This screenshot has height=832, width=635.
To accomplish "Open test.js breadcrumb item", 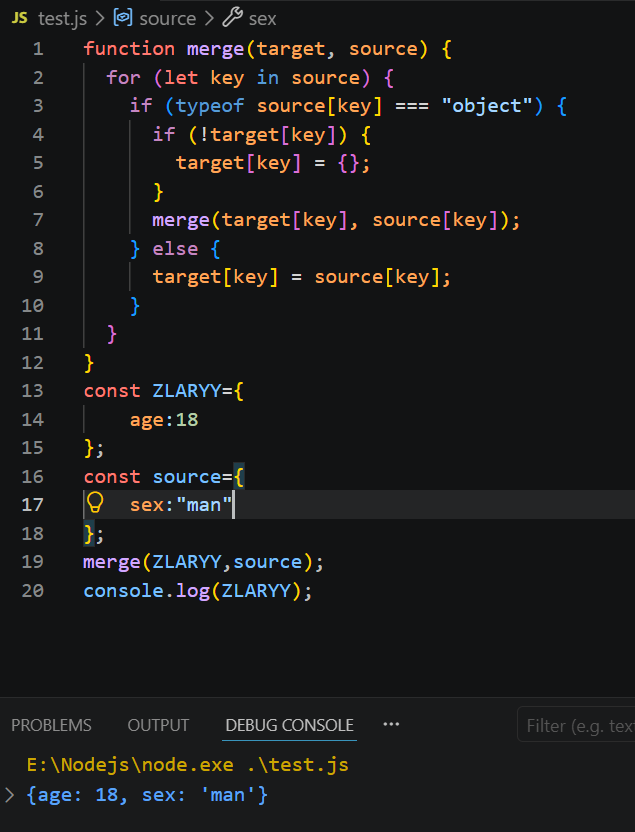I will [62, 19].
